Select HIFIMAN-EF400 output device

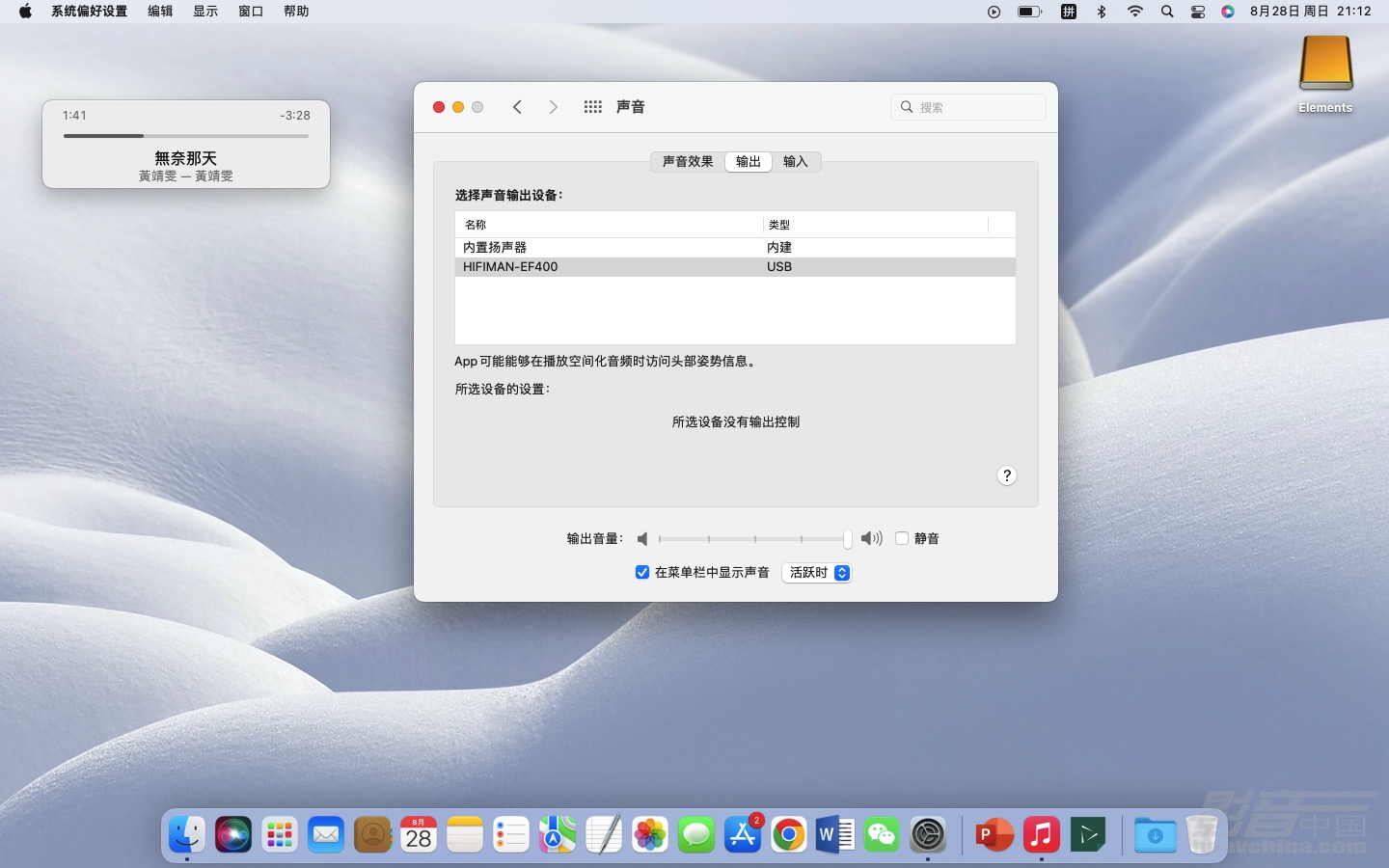pos(735,267)
